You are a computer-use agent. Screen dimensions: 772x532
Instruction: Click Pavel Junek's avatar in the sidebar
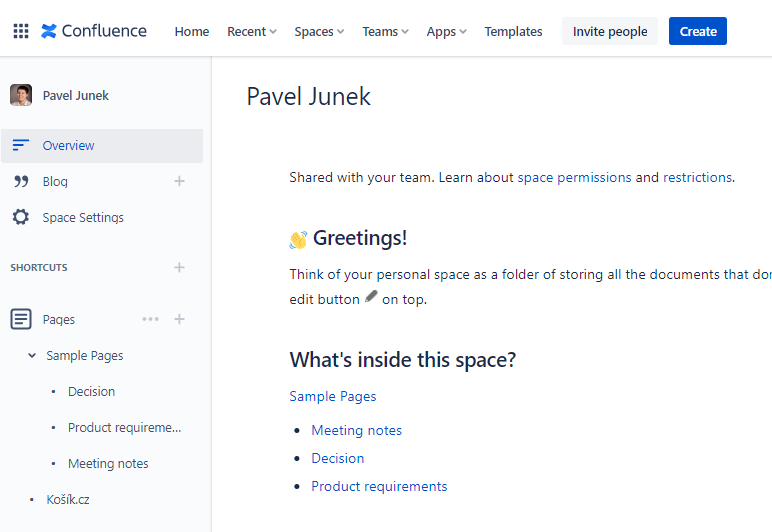[21, 95]
